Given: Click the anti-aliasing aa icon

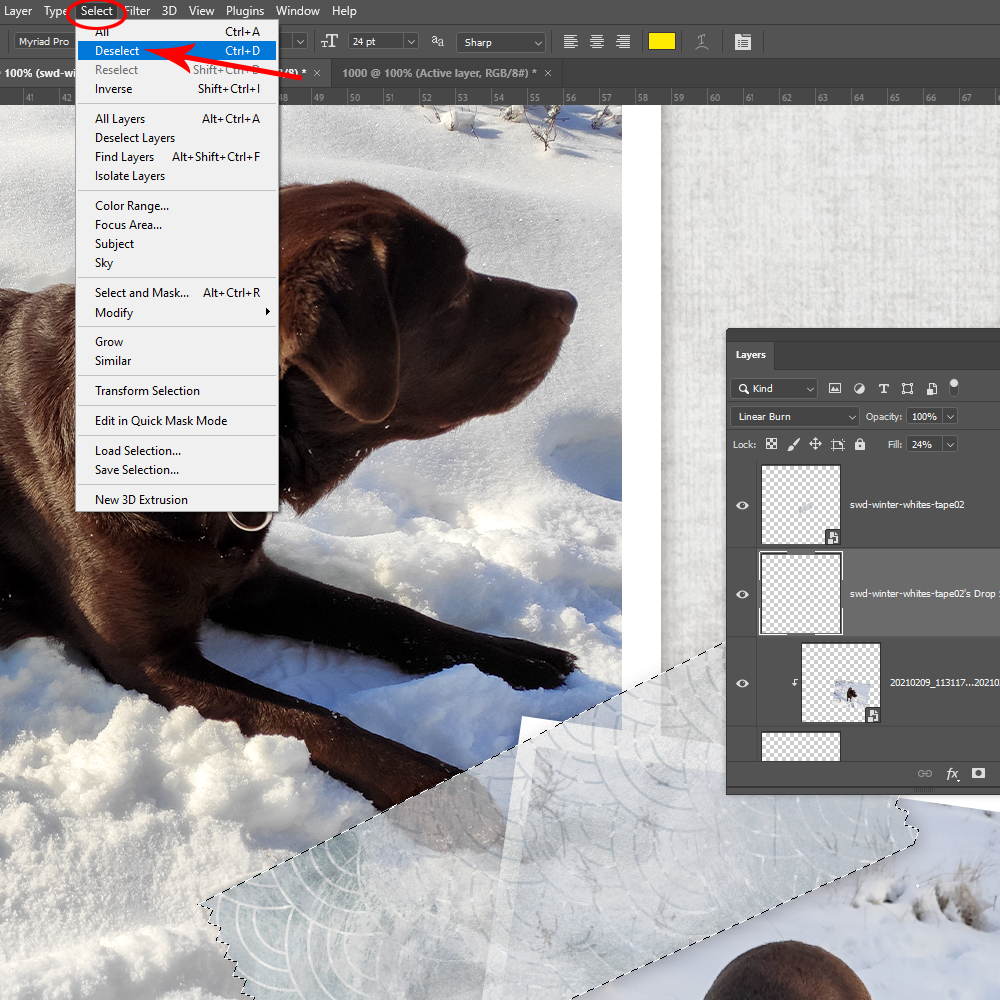Looking at the screenshot, I should click(x=438, y=41).
